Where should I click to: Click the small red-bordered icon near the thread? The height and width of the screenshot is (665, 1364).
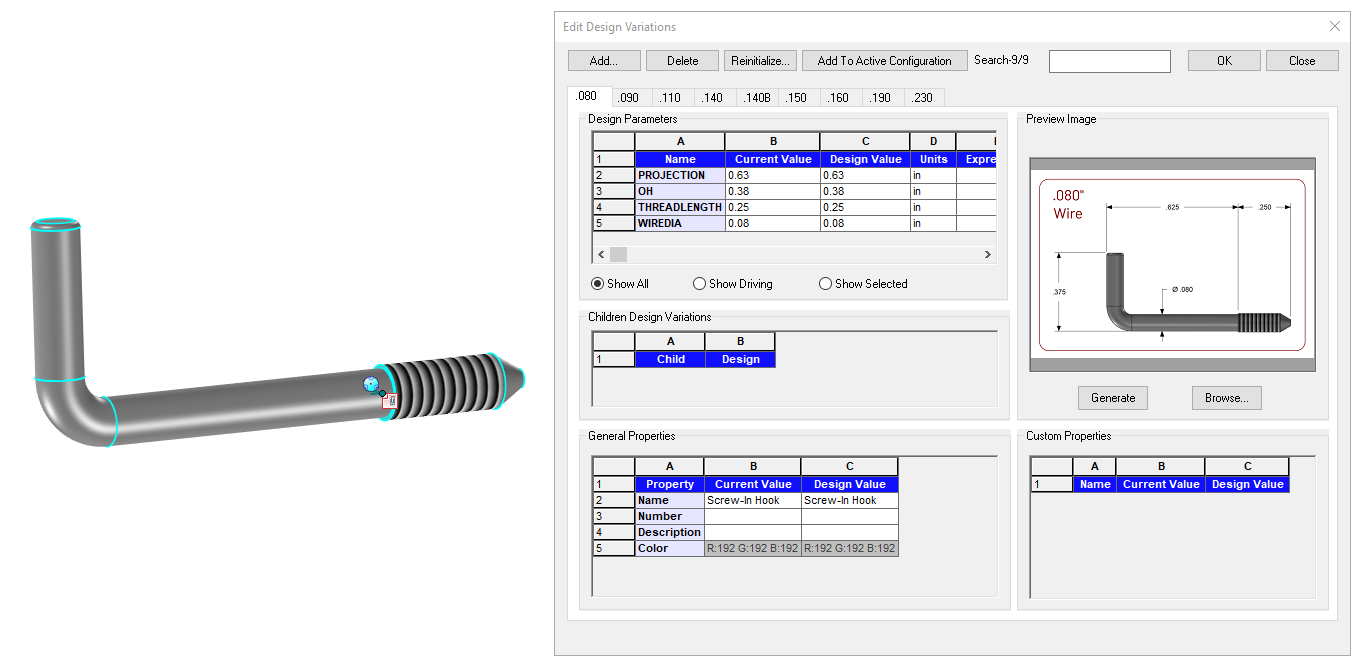[390, 399]
